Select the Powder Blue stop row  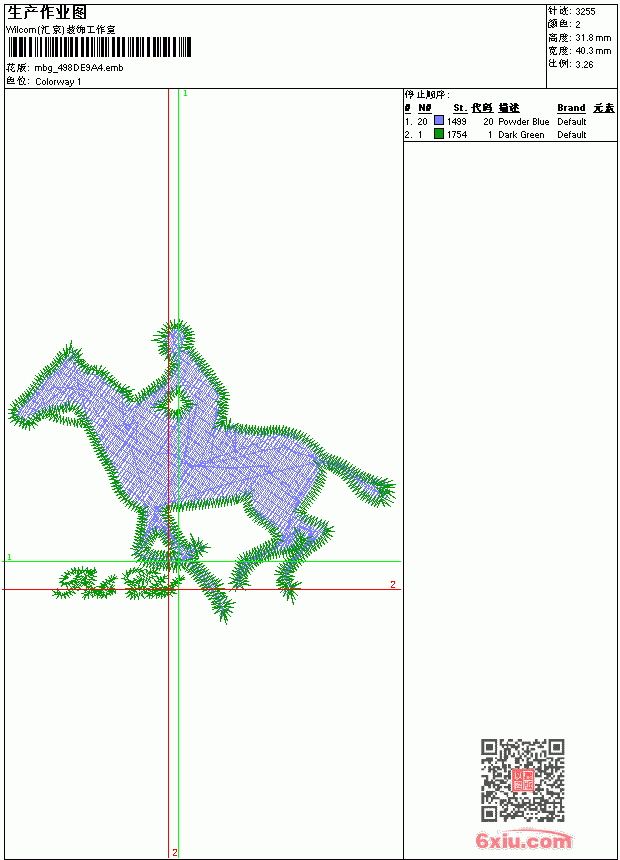point(510,121)
